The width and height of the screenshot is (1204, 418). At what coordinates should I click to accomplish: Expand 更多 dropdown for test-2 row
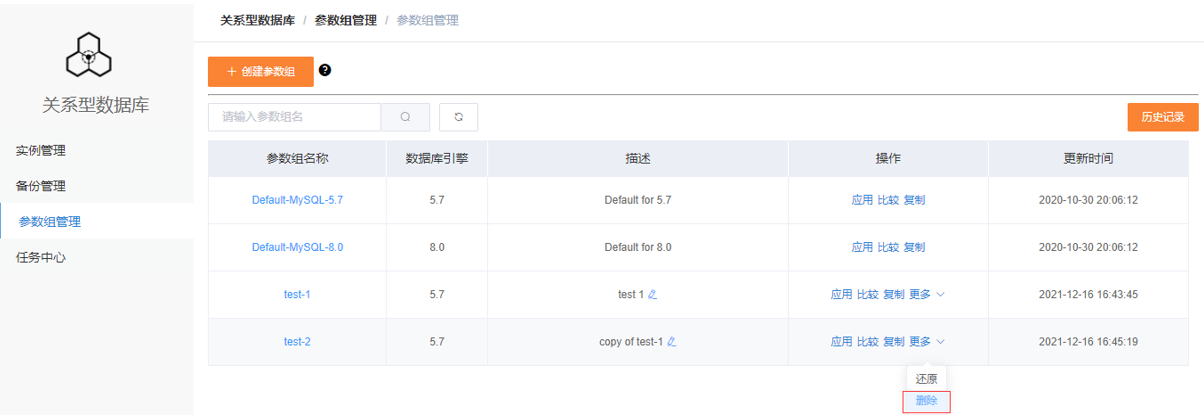[926, 342]
